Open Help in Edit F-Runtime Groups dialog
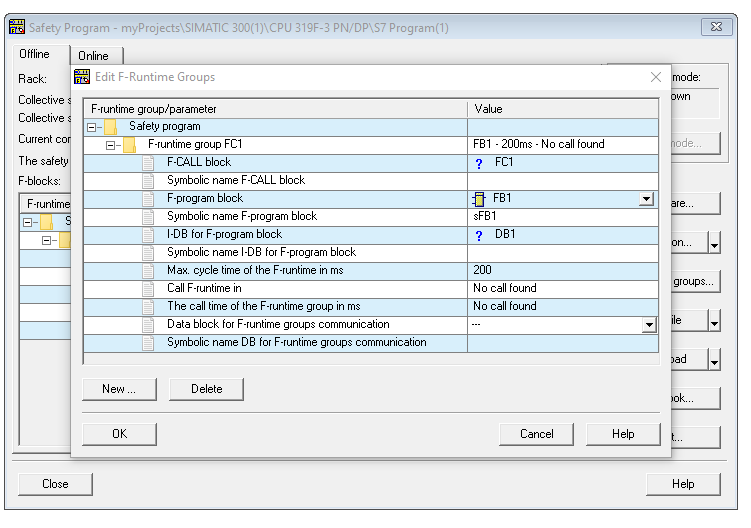Image resolution: width=751 pixels, height=528 pixels. pyautogui.click(x=623, y=434)
